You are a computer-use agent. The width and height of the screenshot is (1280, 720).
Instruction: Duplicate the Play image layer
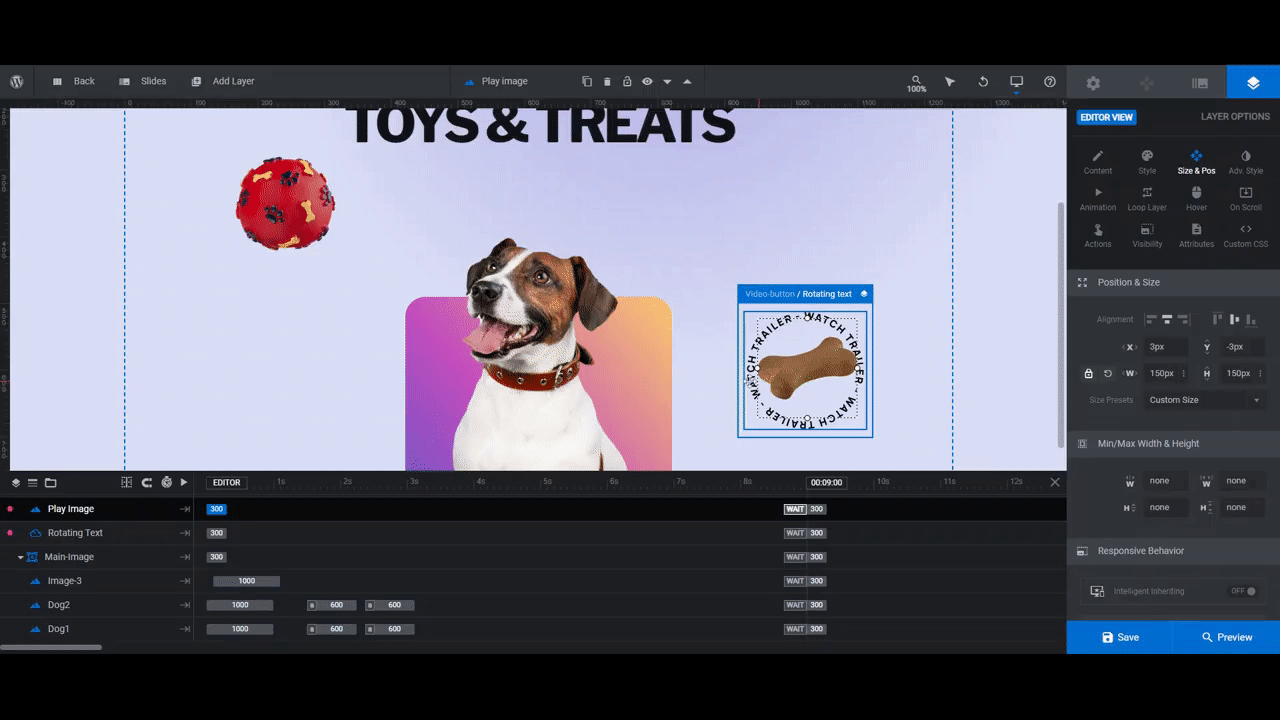click(x=587, y=81)
